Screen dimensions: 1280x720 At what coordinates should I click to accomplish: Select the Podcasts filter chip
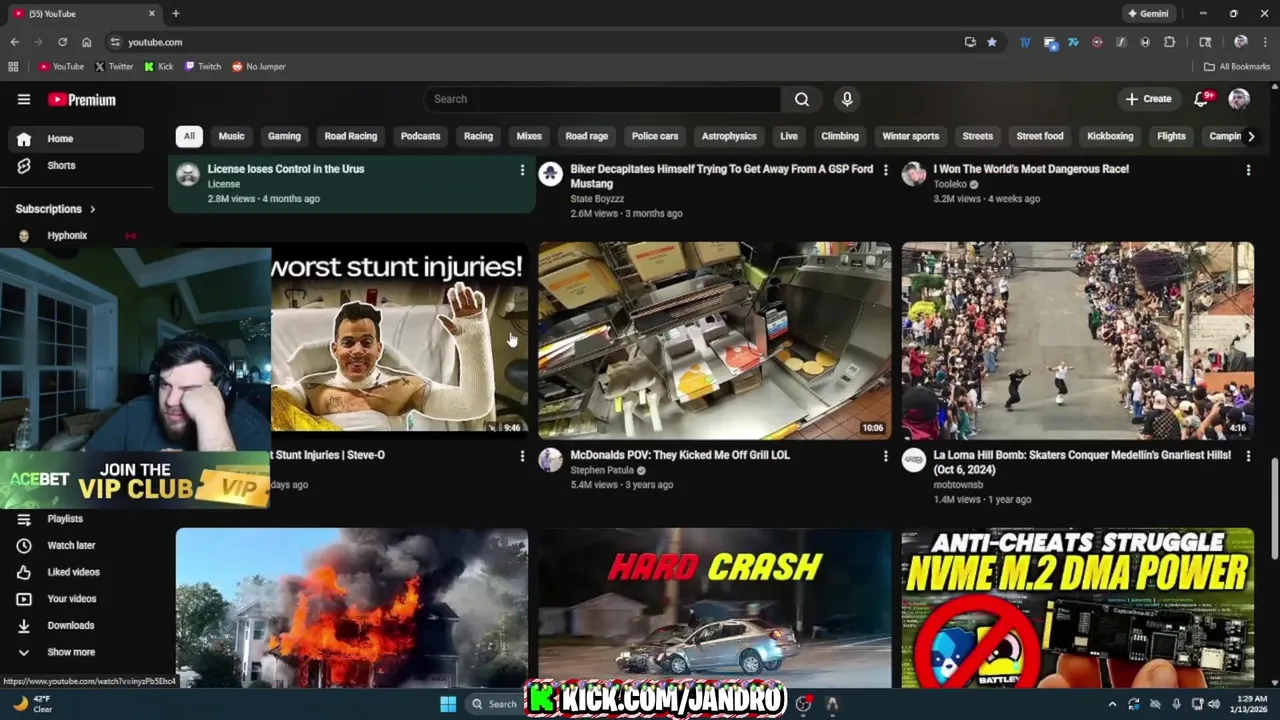[420, 136]
